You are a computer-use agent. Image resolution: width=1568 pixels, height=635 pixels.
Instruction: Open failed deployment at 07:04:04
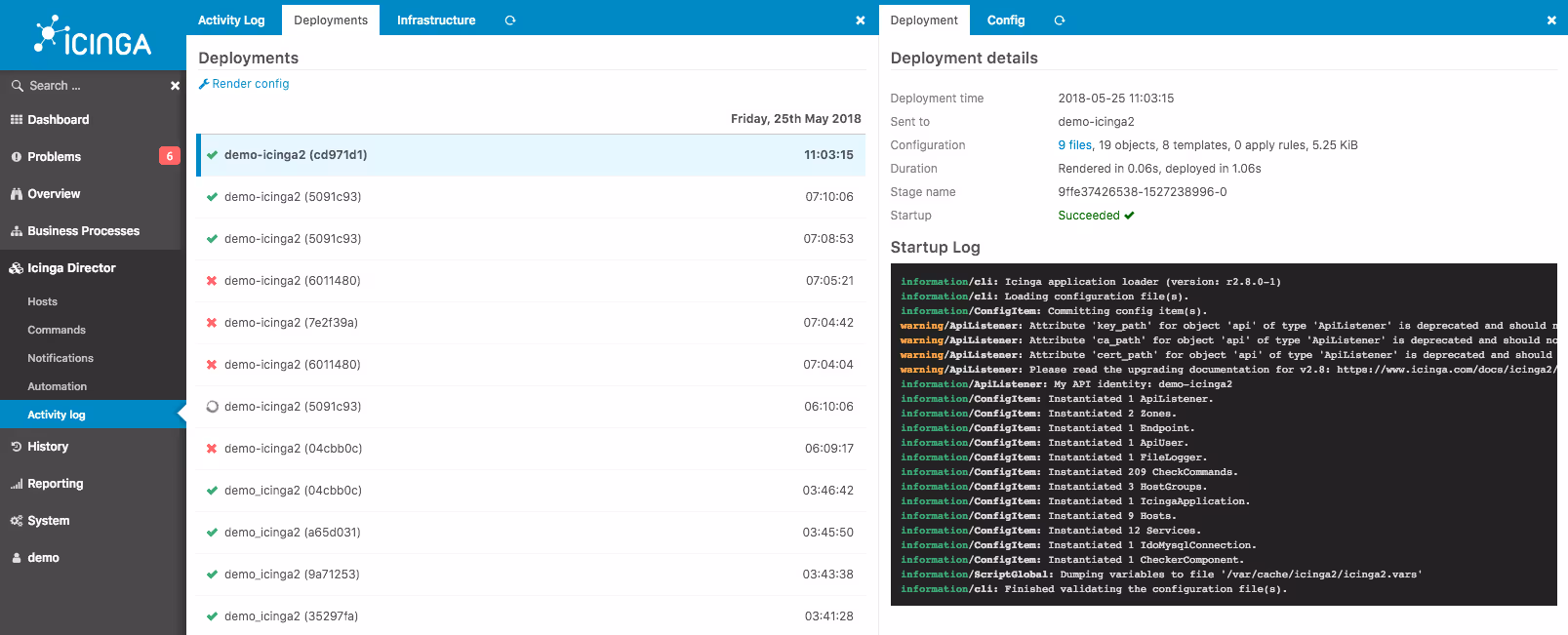531,365
